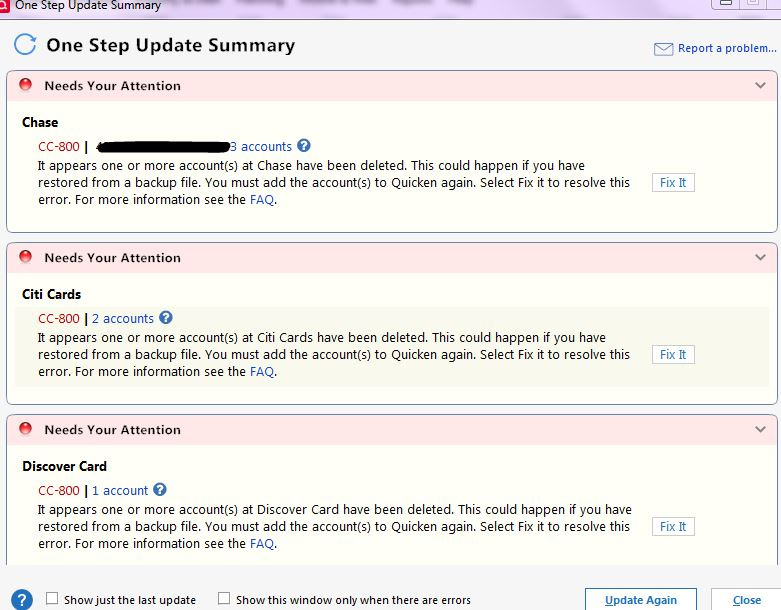Click the refresh icon beside One Step Update Summary
Viewport: 781px width, 610px height.
(x=25, y=44)
